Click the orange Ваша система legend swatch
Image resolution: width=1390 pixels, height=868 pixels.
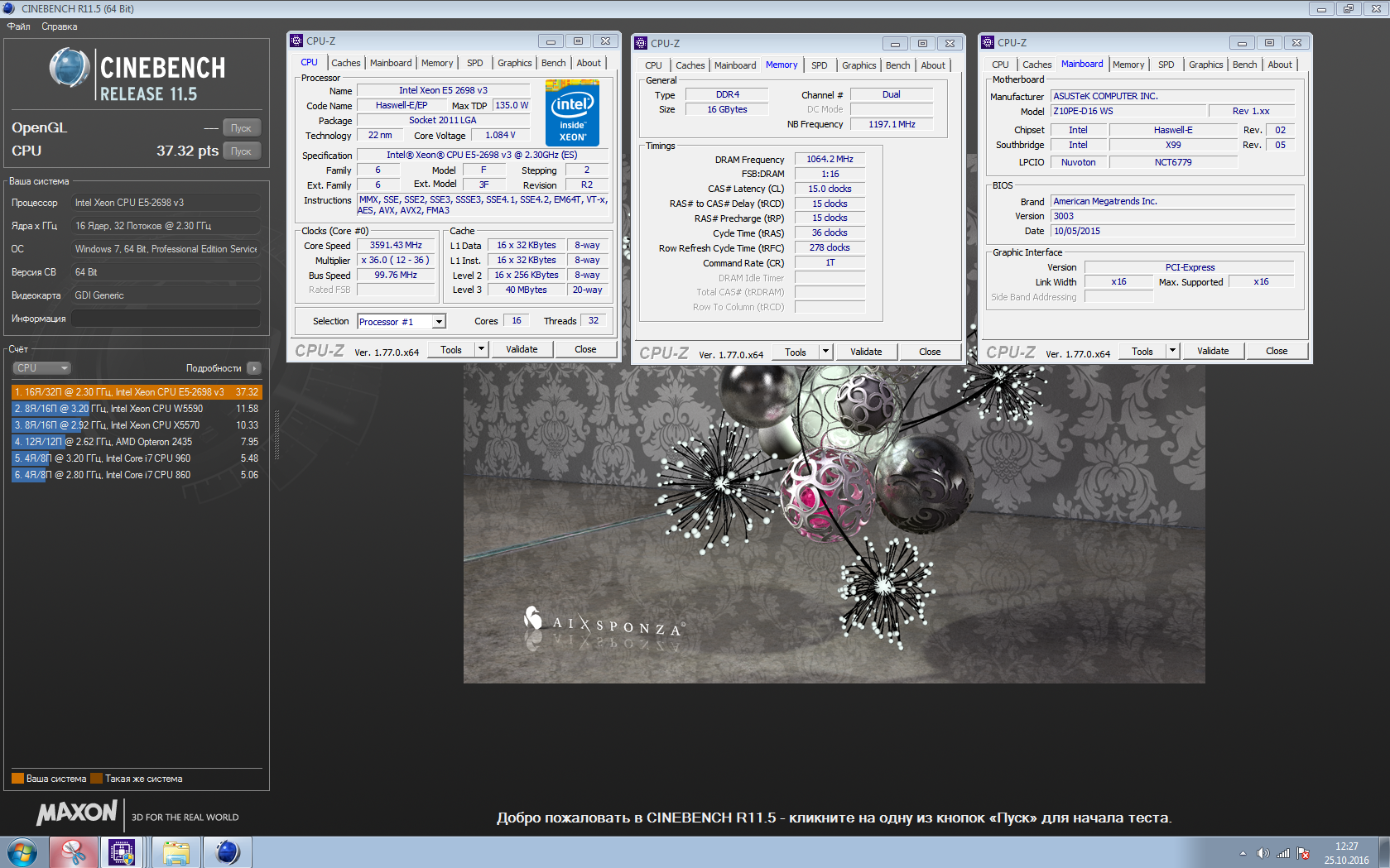coord(17,779)
